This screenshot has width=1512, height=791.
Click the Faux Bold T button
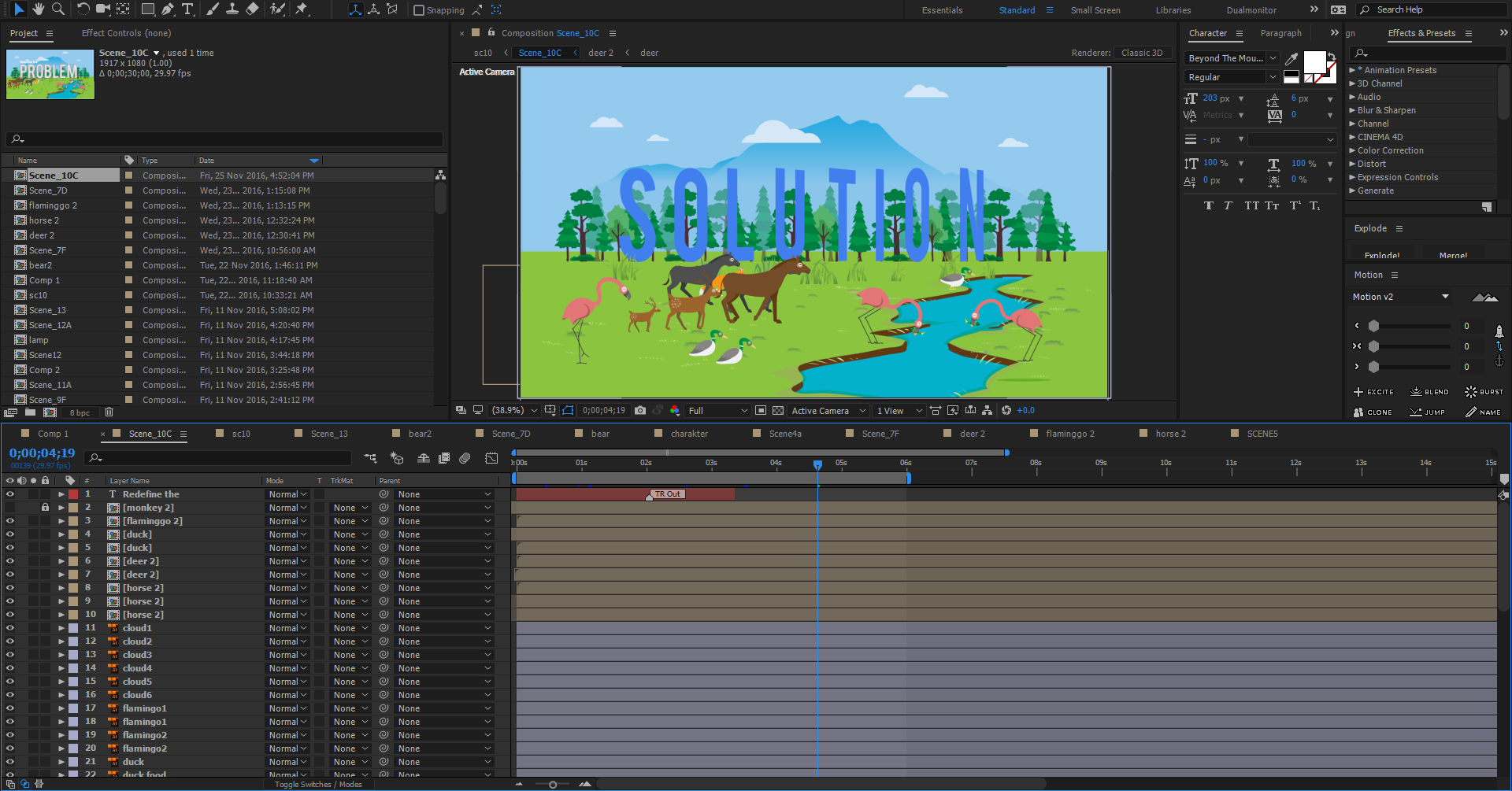(1209, 205)
